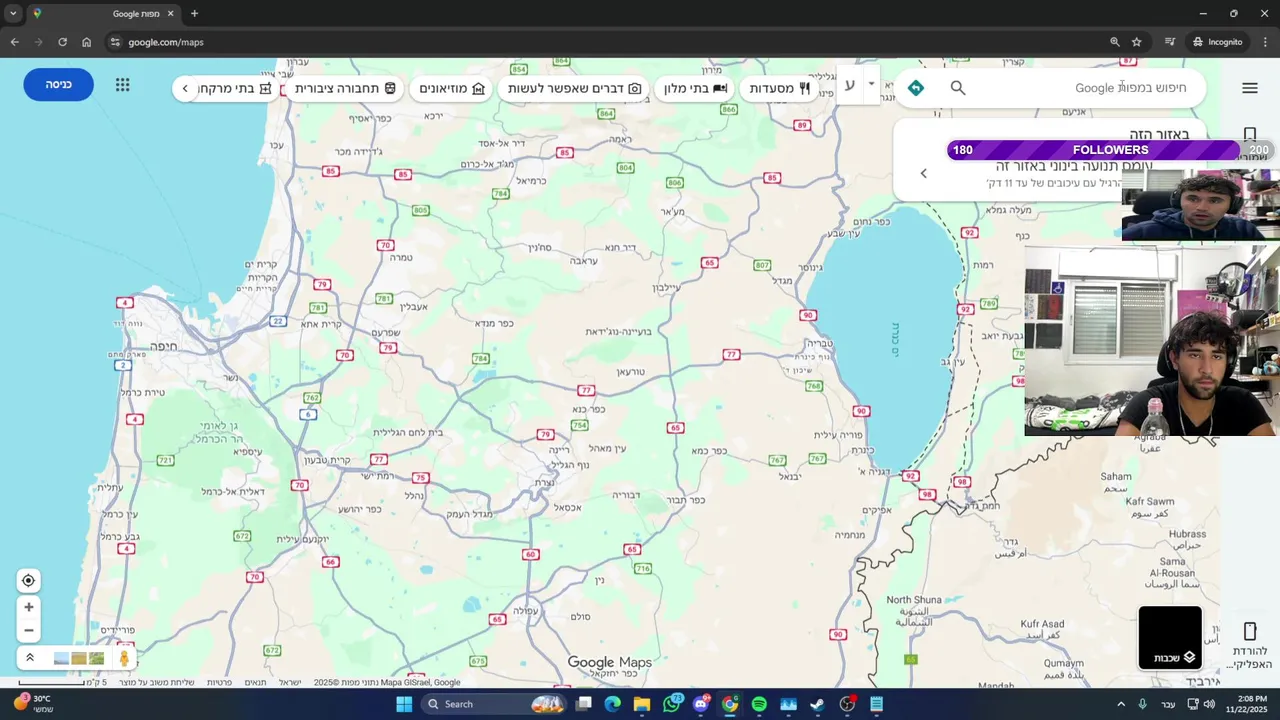Click the taskbar volume speaker icon

pos(1209,704)
